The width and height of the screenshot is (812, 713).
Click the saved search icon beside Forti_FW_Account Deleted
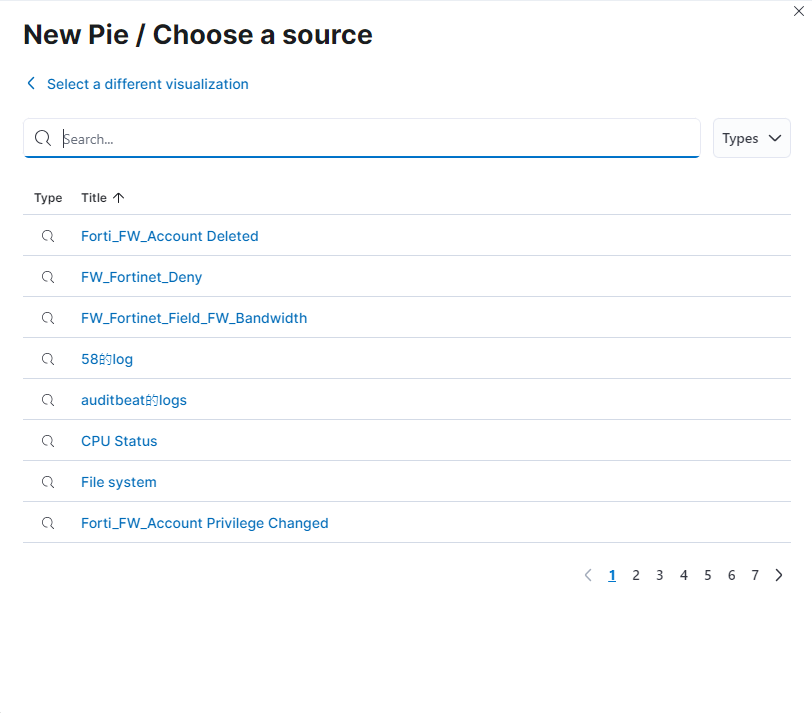tap(48, 236)
